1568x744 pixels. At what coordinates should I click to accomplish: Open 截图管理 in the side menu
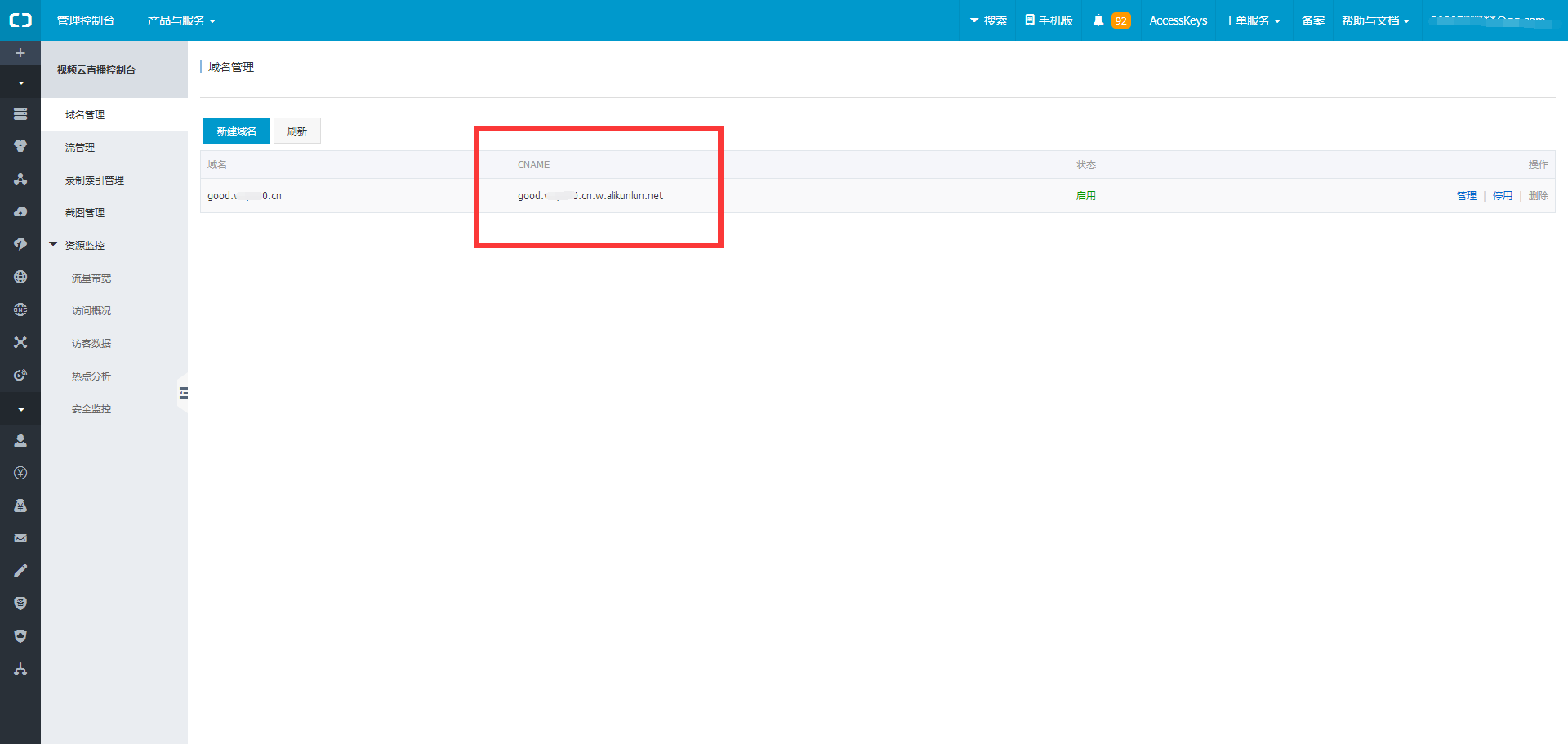[x=85, y=212]
